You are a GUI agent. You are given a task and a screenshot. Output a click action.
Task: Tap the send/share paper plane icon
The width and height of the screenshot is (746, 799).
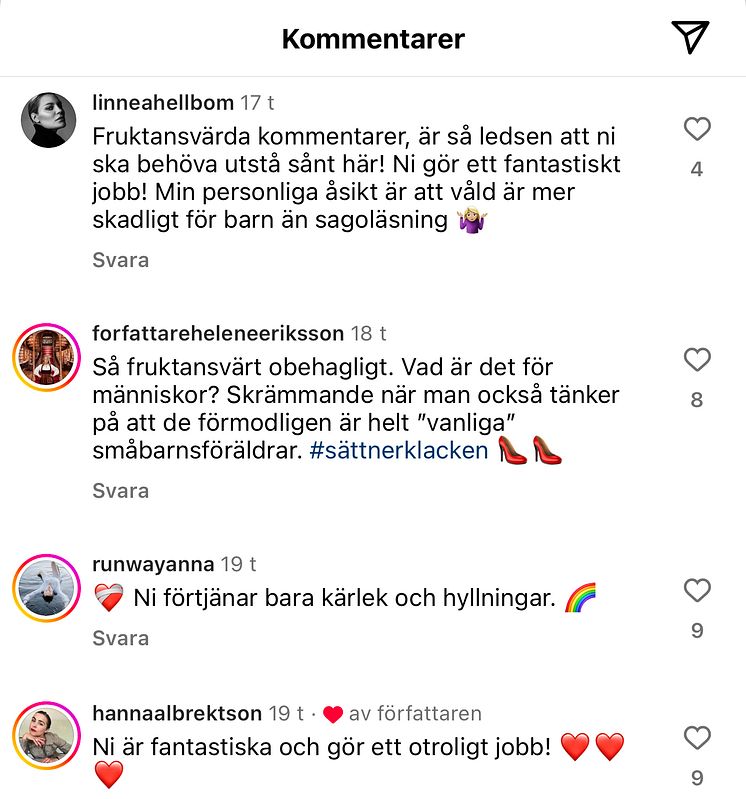pos(689,37)
